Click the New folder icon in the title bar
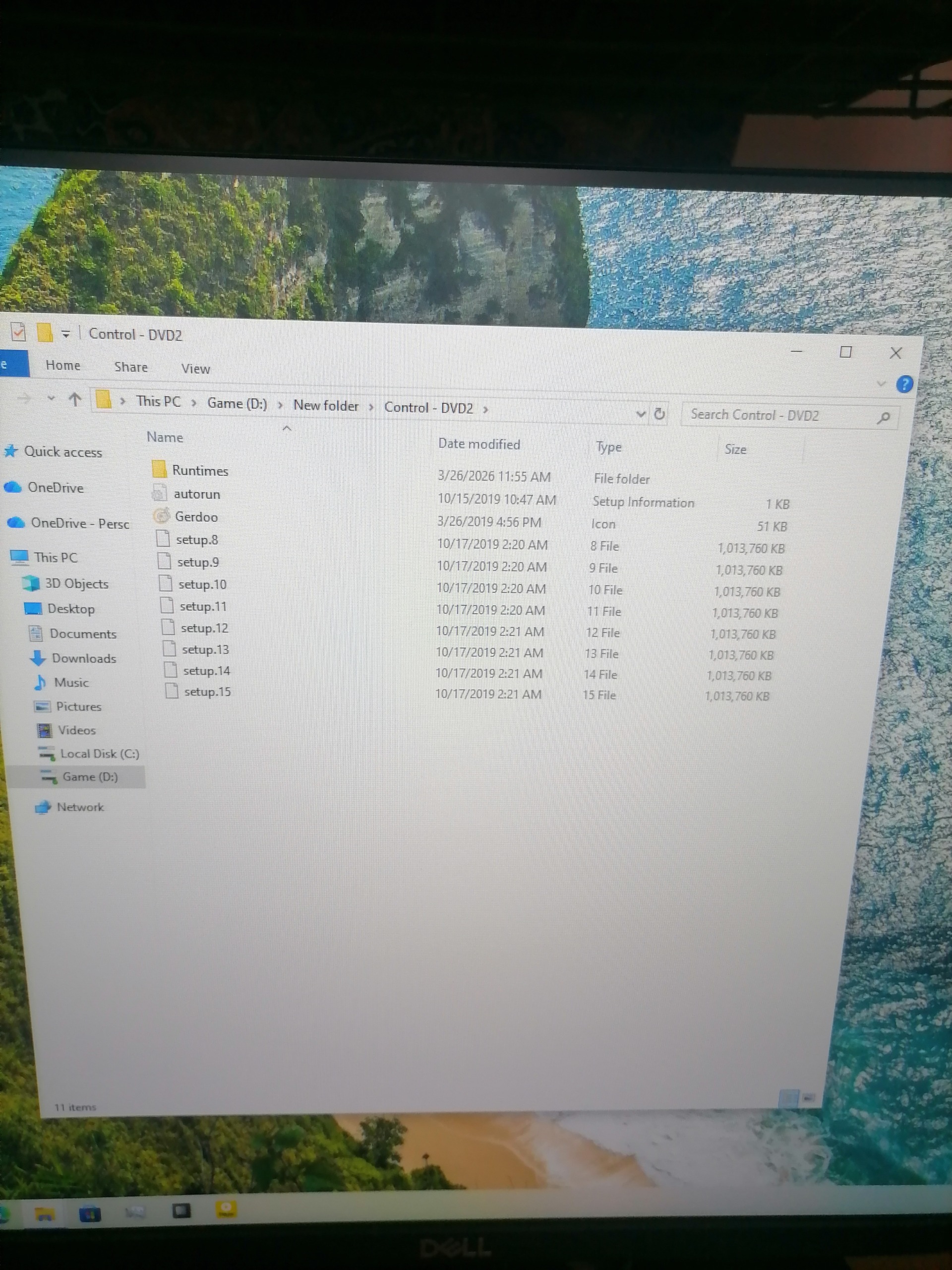The image size is (952, 1270). coord(44,332)
